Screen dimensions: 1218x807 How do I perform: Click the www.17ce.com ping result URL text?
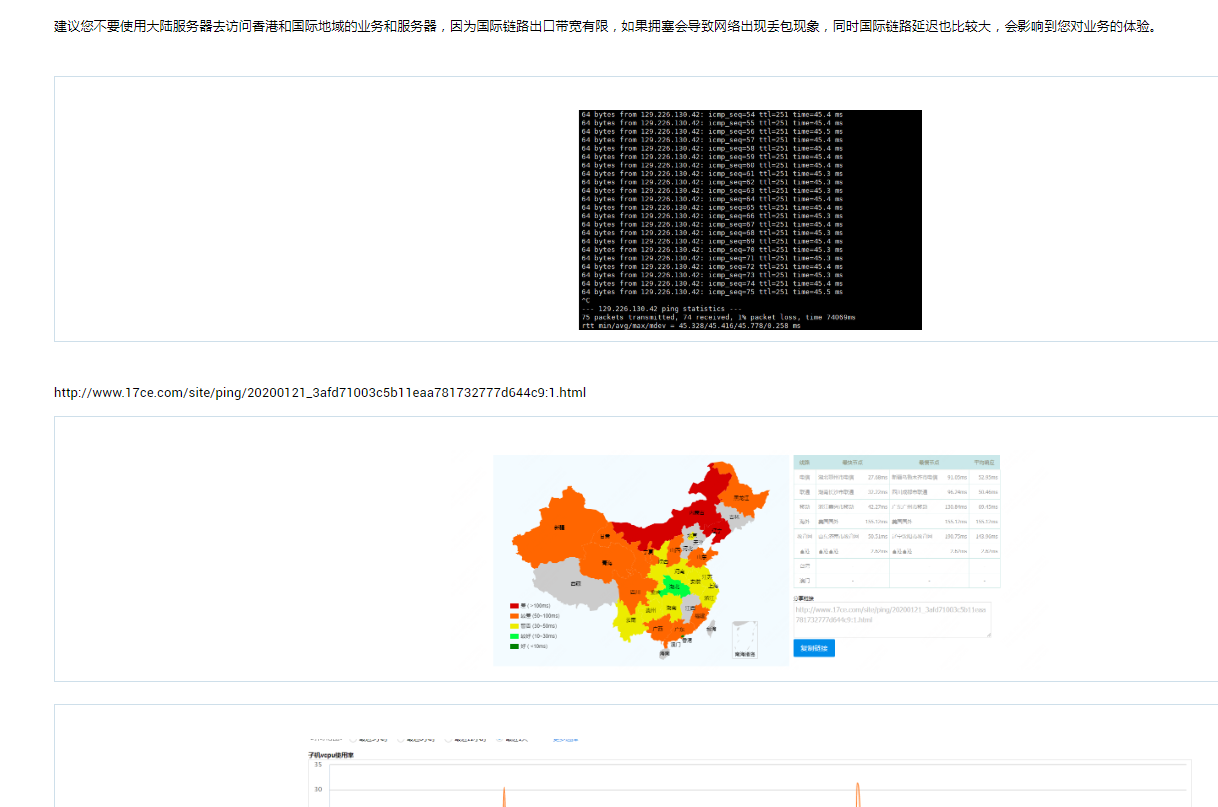pos(320,392)
